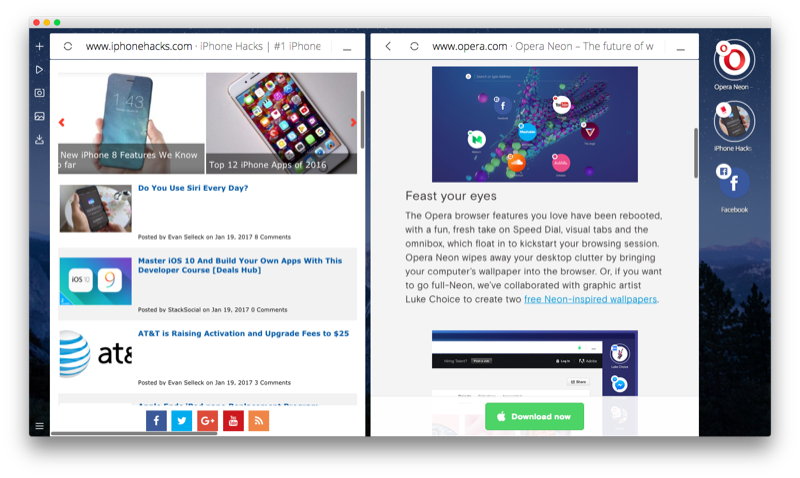Advance the carousel with the right red arrow

[x=353, y=123]
